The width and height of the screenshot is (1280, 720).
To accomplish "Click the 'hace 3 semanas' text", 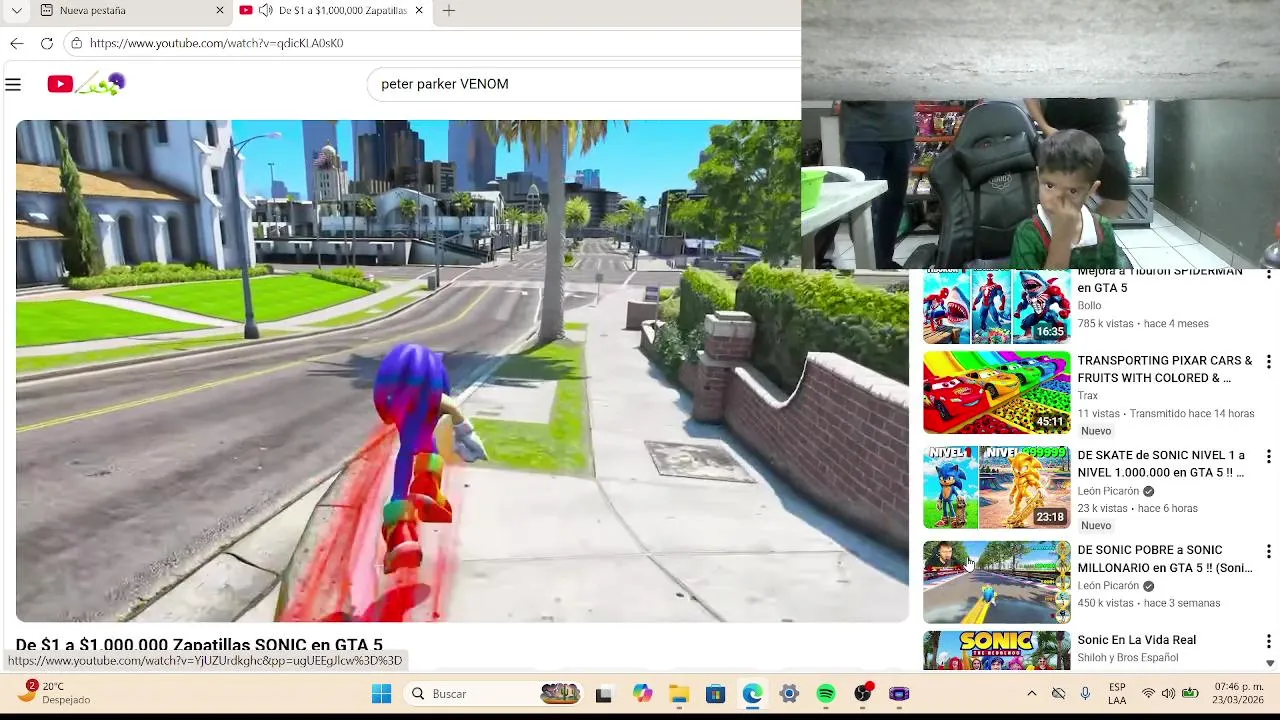I will click(x=1182, y=603).
